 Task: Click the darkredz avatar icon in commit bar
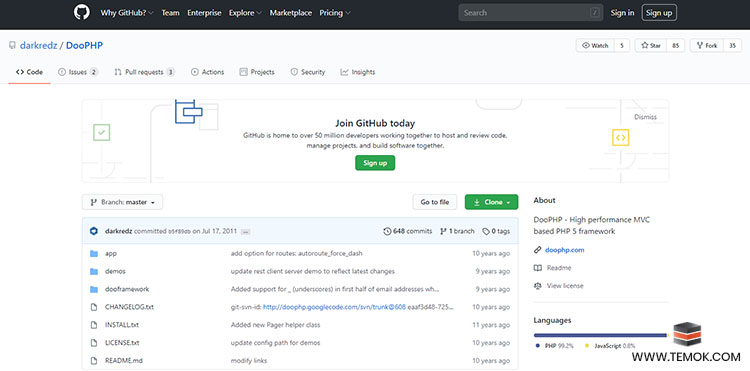(94, 231)
